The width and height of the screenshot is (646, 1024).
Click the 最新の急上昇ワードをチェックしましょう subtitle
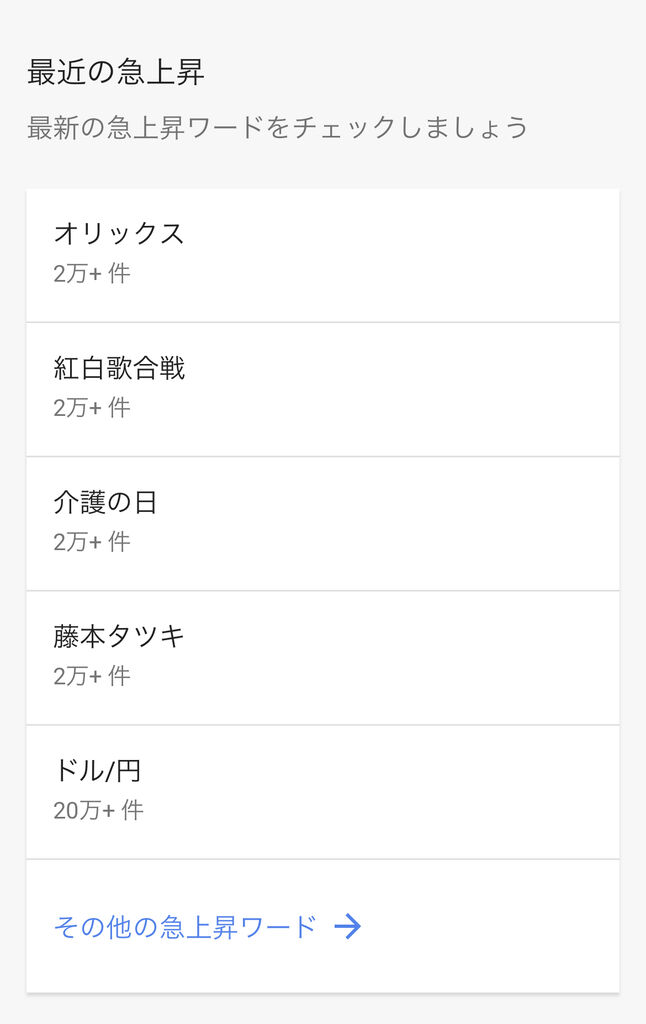coord(277,128)
